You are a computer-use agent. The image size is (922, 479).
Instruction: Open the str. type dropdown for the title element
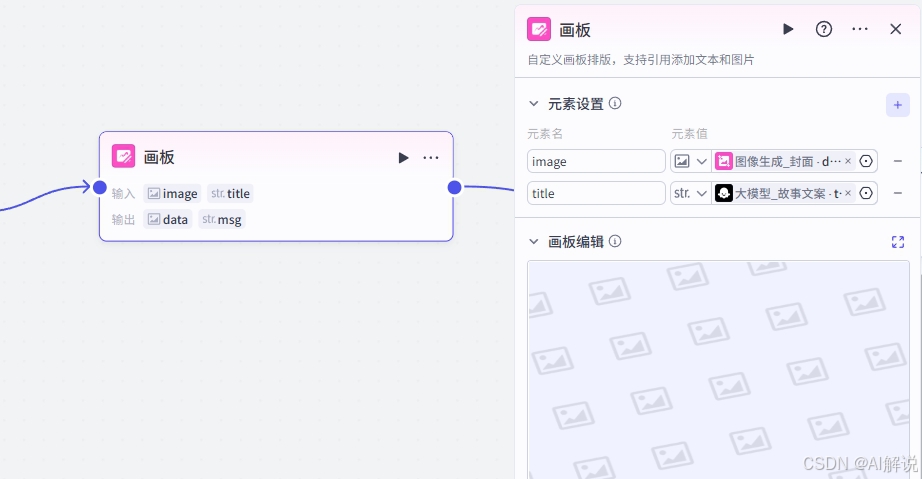(x=691, y=193)
